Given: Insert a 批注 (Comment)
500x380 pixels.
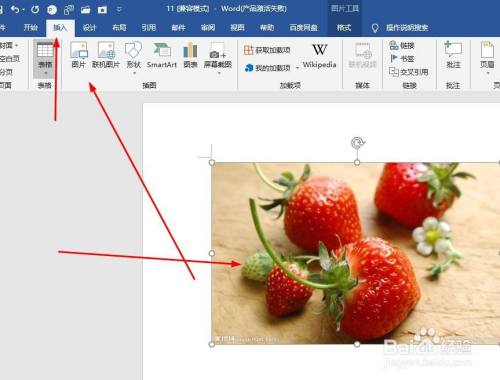Looking at the screenshot, I should point(453,55).
